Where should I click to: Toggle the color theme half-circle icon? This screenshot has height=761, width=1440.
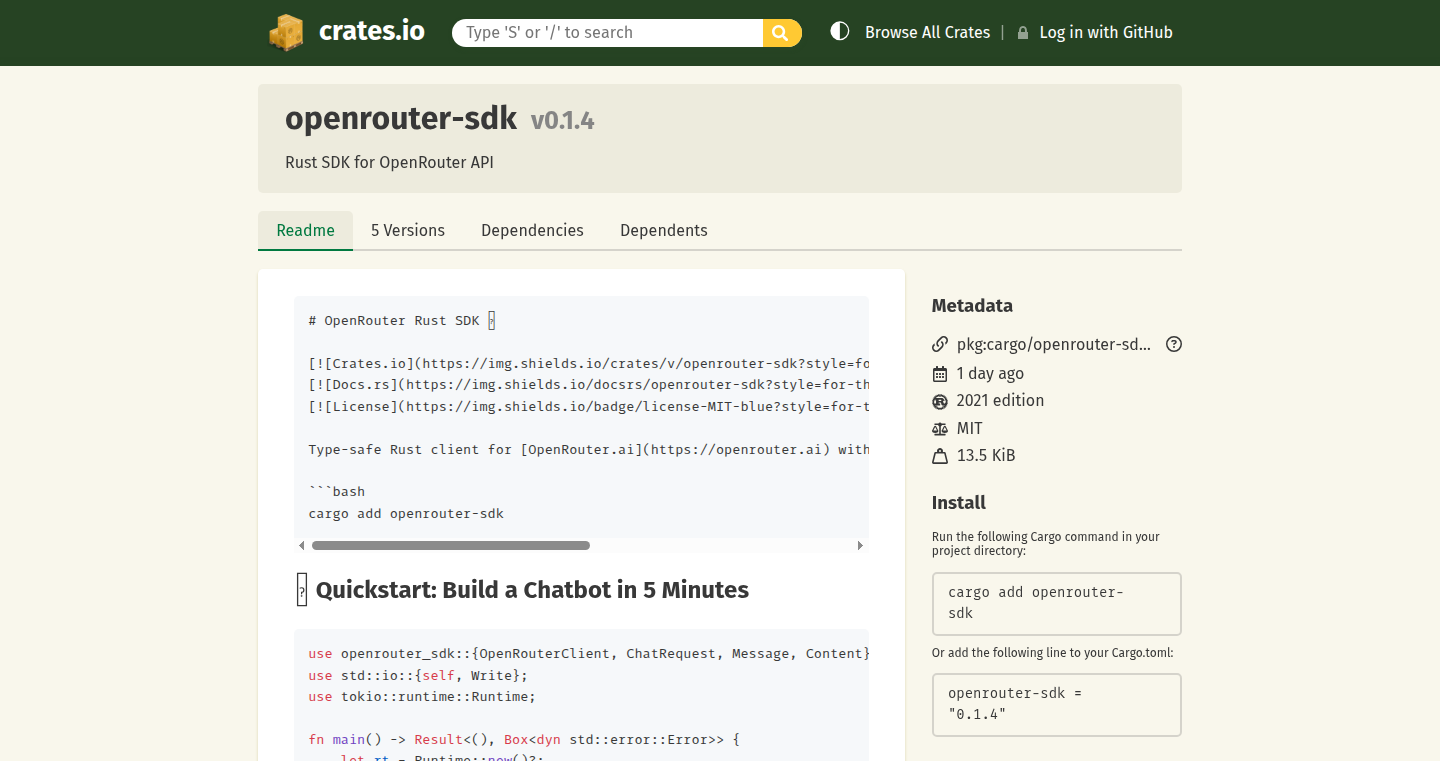(x=840, y=32)
